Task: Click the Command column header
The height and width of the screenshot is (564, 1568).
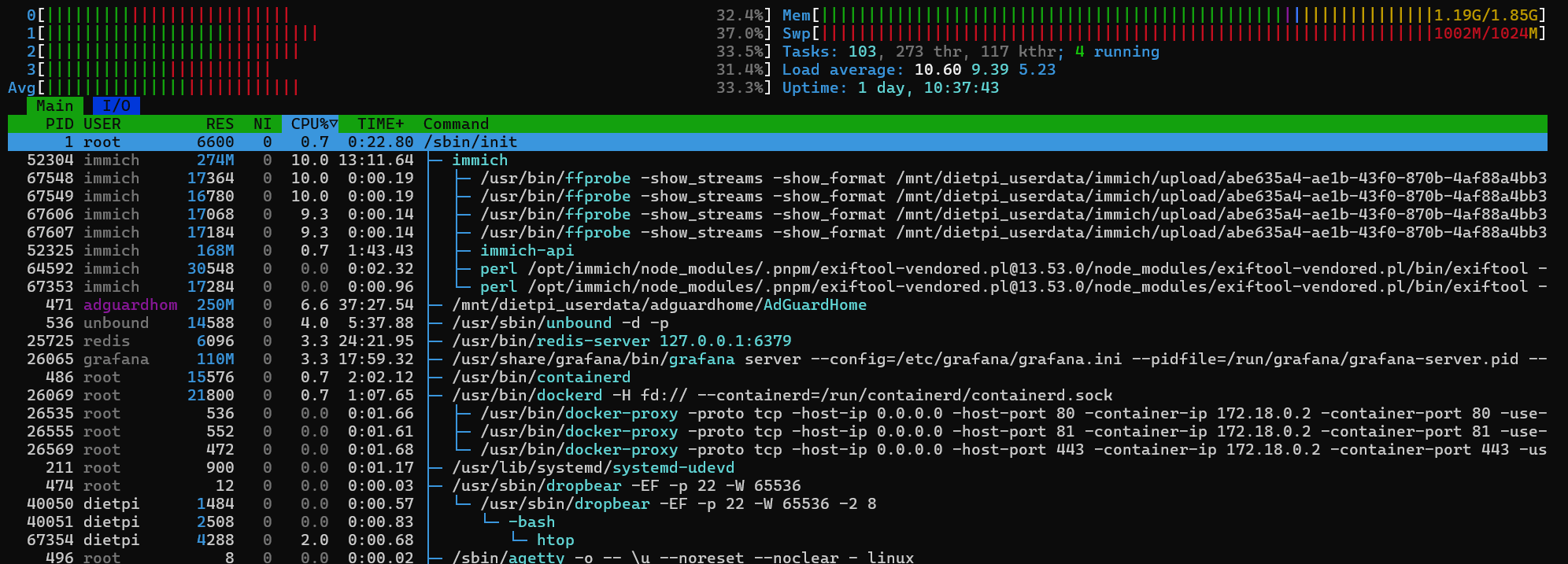Action: pyautogui.click(x=456, y=123)
